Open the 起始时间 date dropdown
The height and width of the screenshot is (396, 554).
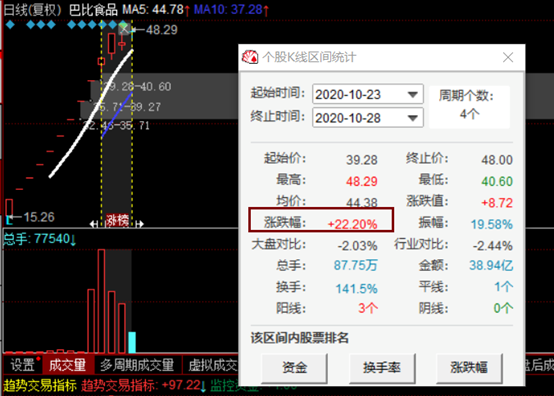(412, 94)
